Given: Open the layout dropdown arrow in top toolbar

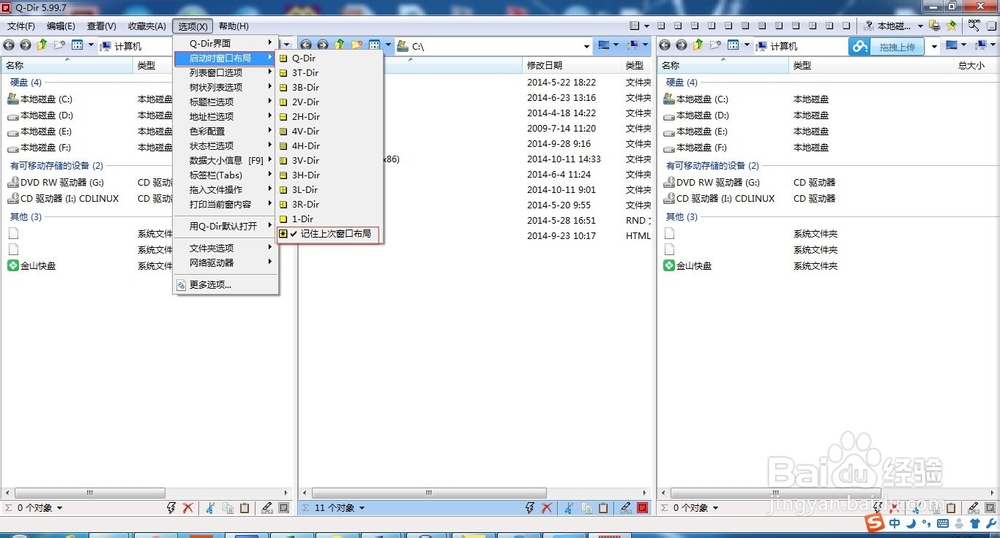Looking at the screenshot, I should click(647, 26).
